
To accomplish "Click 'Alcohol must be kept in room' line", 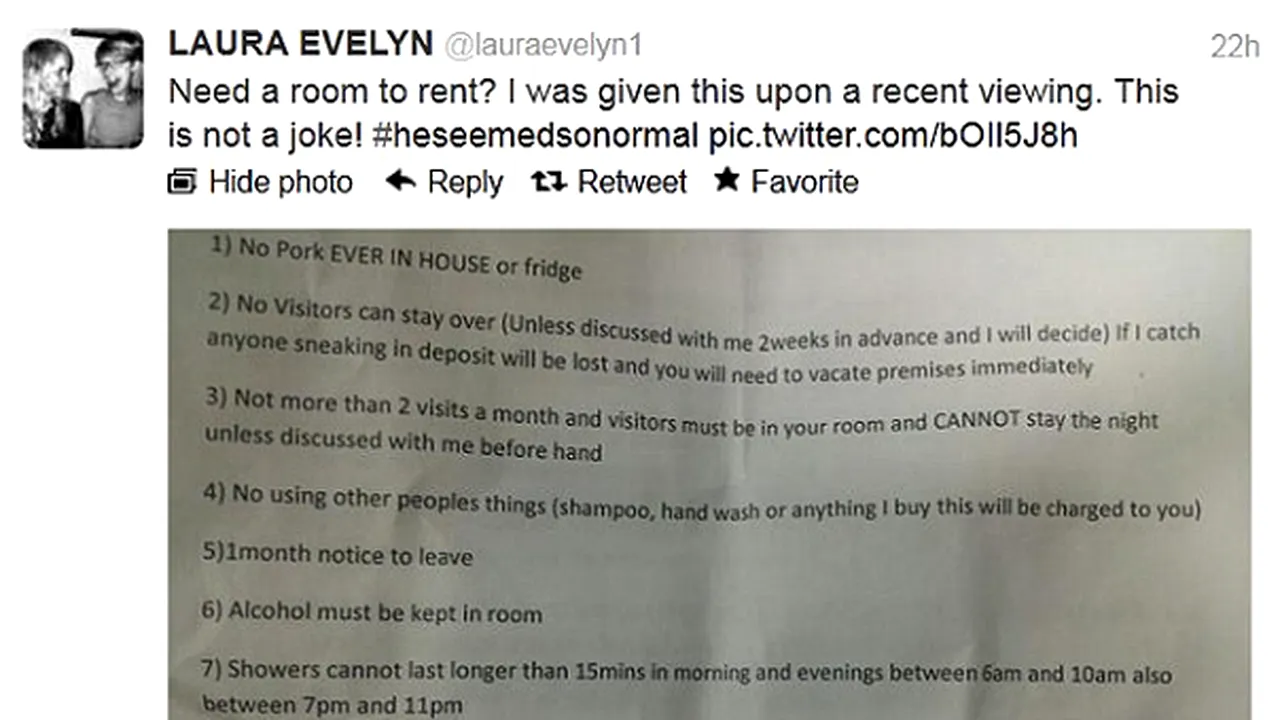I will coord(371,611).
